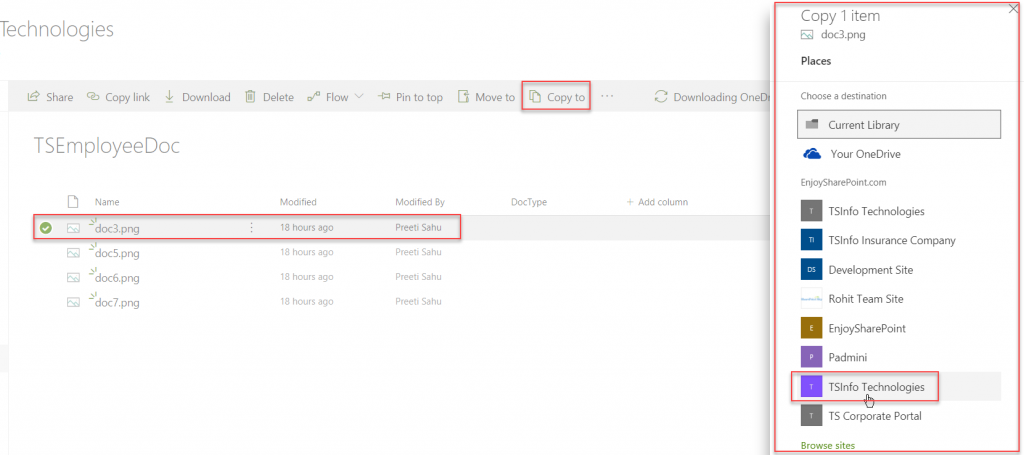Open the doc5.png file name
1024x455 pixels.
117,253
